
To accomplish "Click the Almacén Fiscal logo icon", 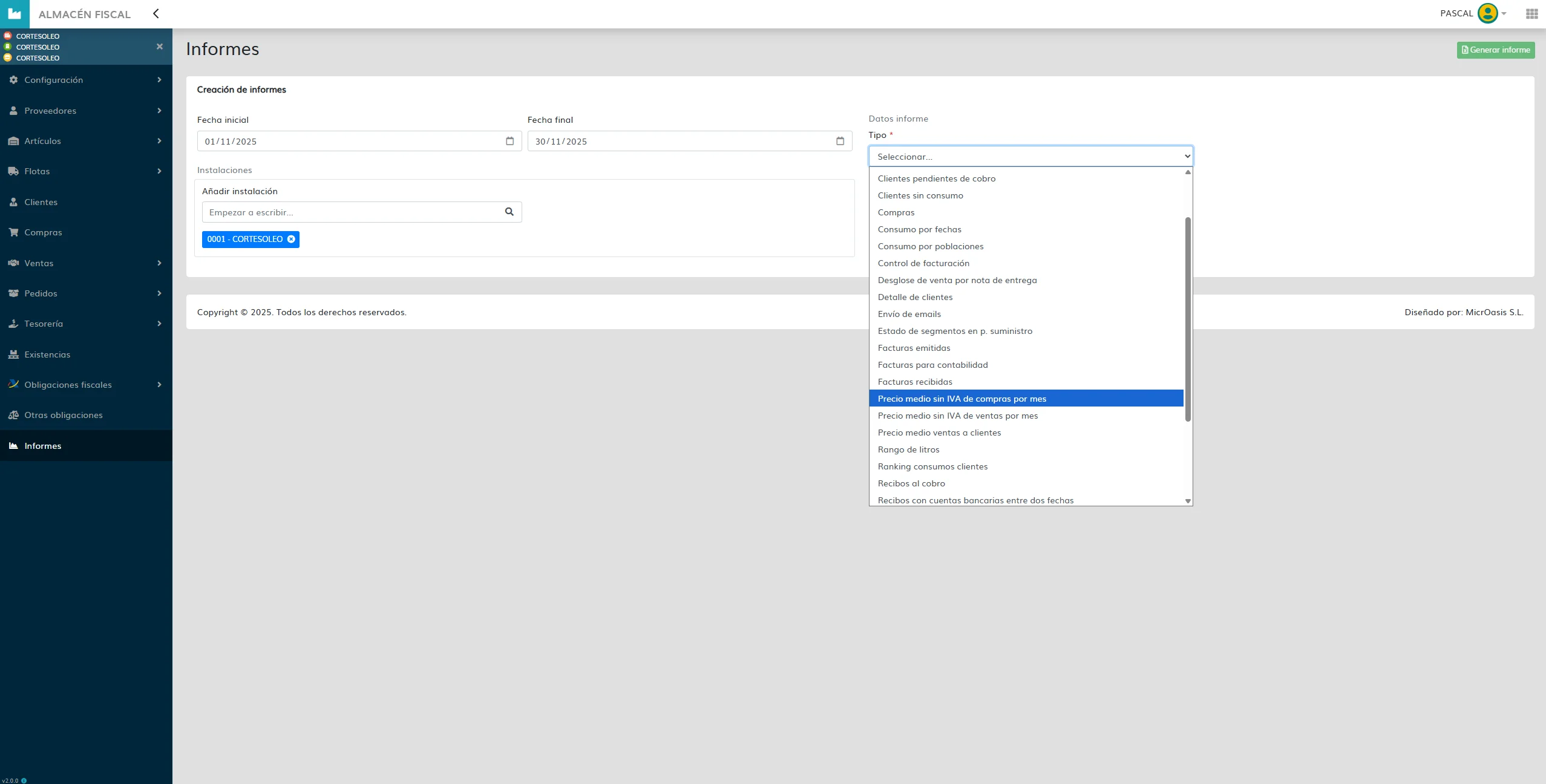I will tap(15, 14).
